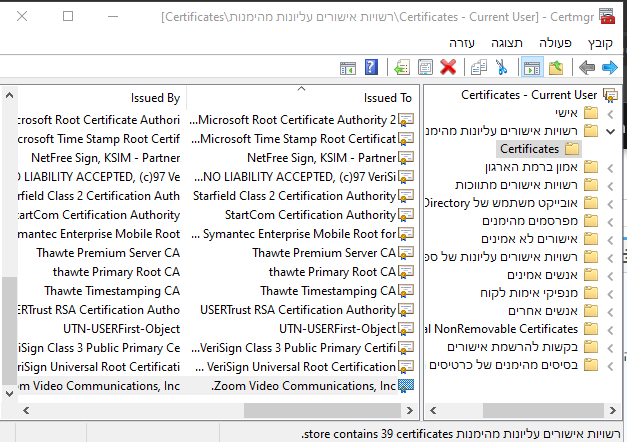Select בסיסים מהימנים של כרטיסים tree folder
Viewport: 627px width, 442px height.
click(503, 365)
